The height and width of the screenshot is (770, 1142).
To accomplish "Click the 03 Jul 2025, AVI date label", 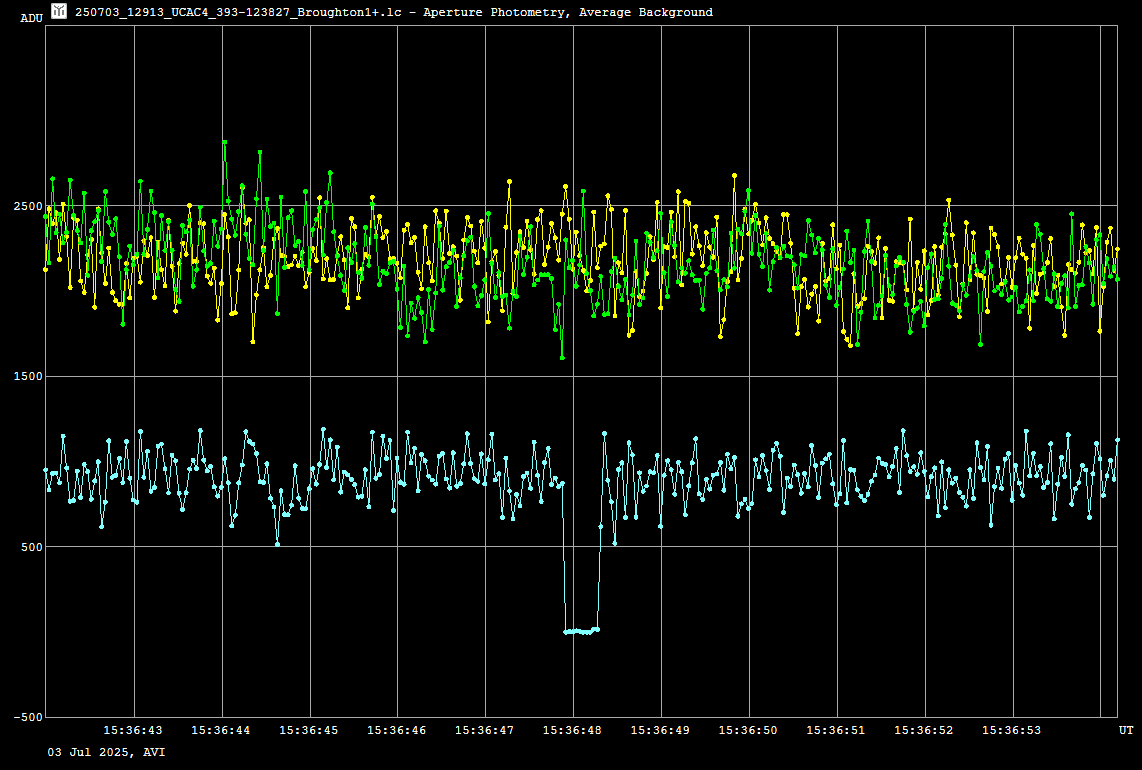I will (x=107, y=752).
